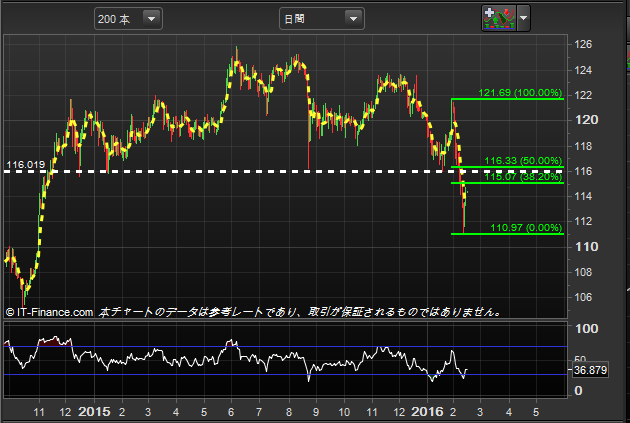
Task: Click the 2016 year label on time axis
Action: 427,412
